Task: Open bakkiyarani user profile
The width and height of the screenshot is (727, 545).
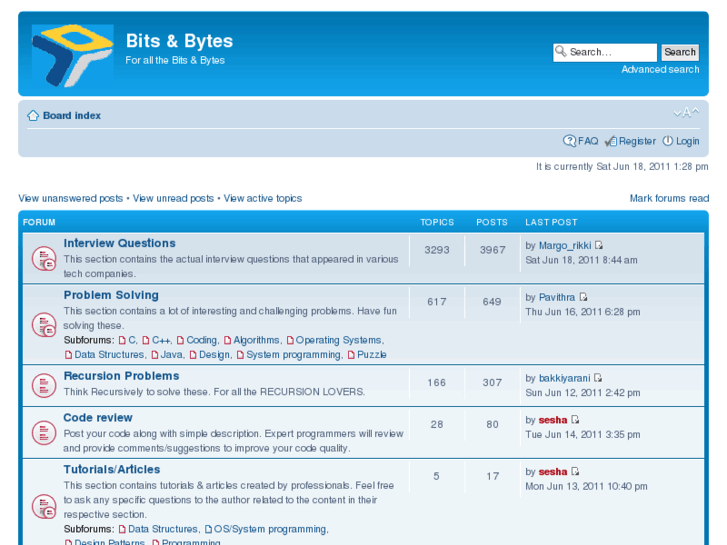Action: click(564, 378)
